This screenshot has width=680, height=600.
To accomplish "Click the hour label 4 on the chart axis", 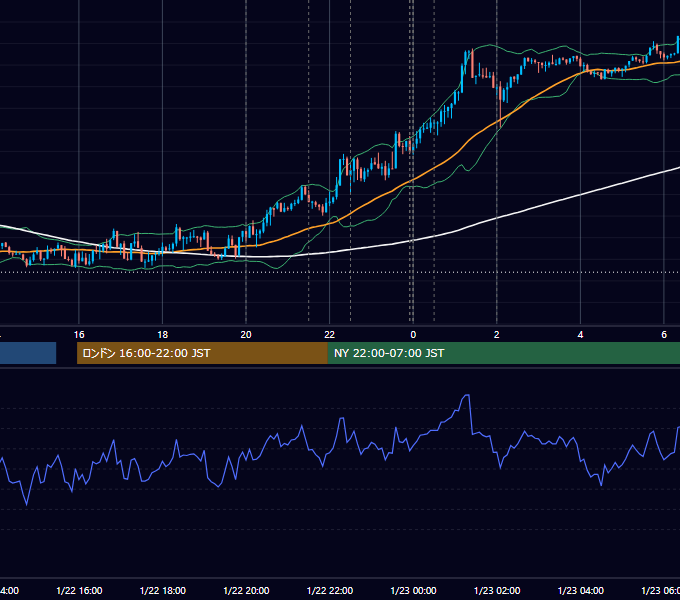I will click(x=580, y=335).
